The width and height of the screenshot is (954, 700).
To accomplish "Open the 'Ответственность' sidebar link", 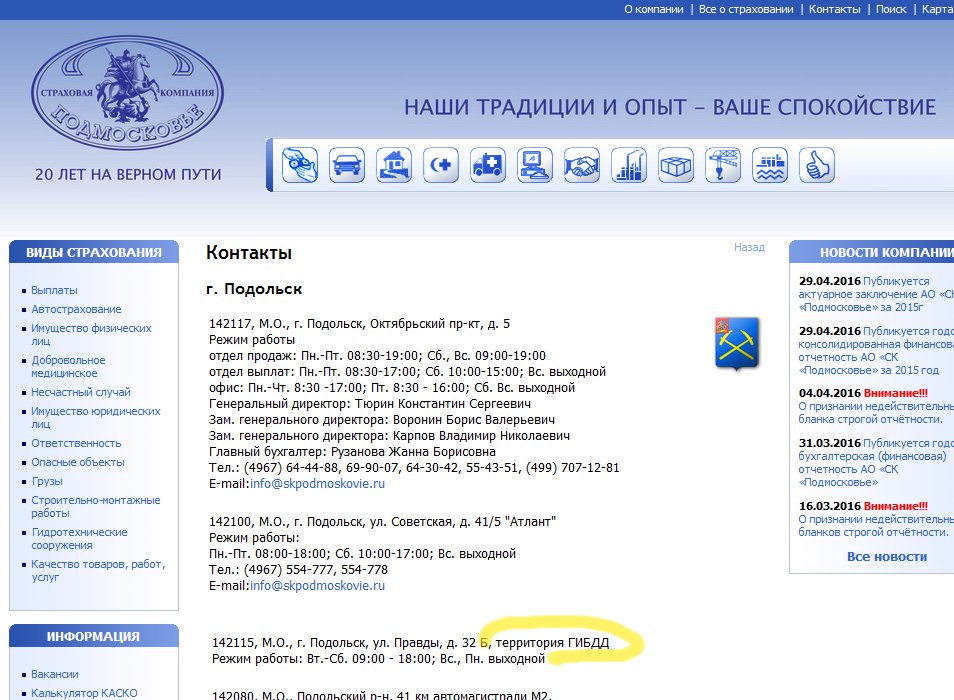I will (x=76, y=443).
